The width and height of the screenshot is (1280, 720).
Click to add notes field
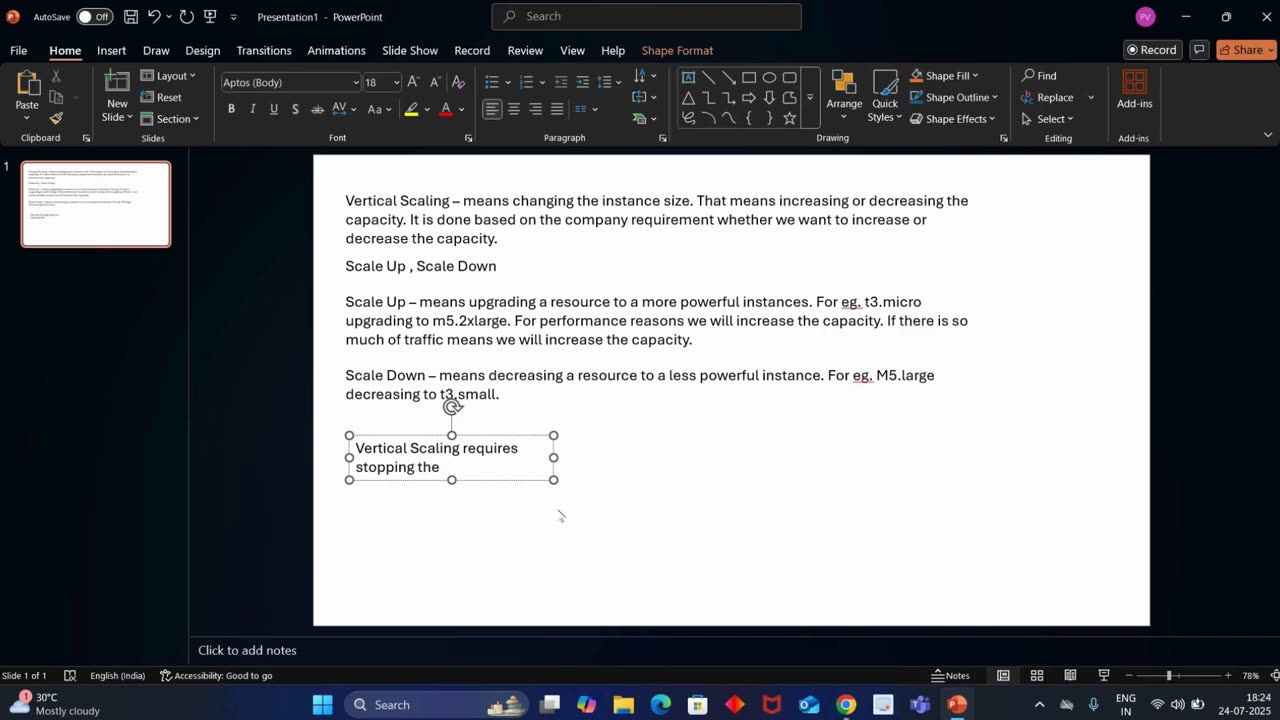pyautogui.click(x=247, y=650)
